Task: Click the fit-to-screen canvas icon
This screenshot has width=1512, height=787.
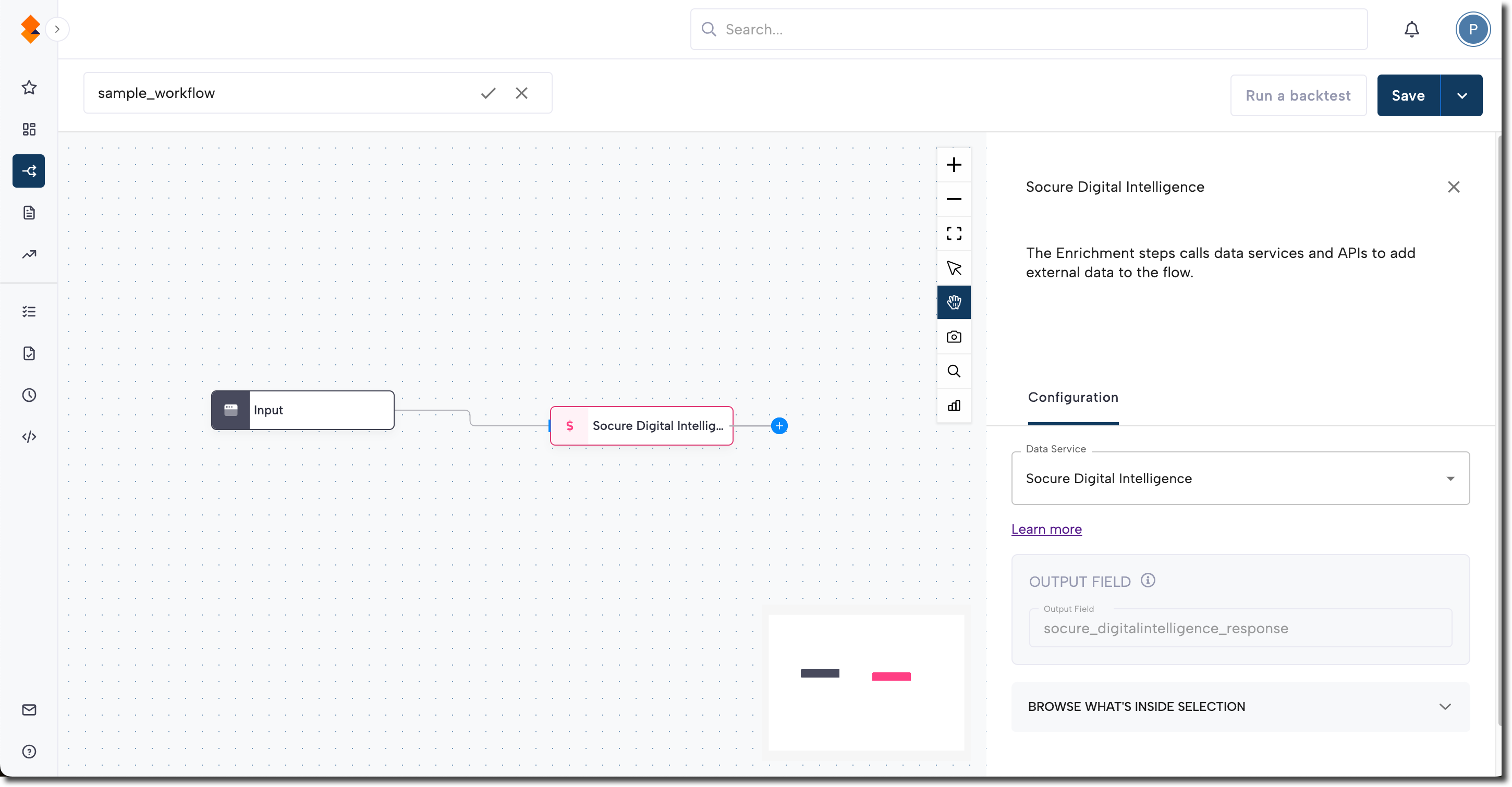Action: coord(954,233)
